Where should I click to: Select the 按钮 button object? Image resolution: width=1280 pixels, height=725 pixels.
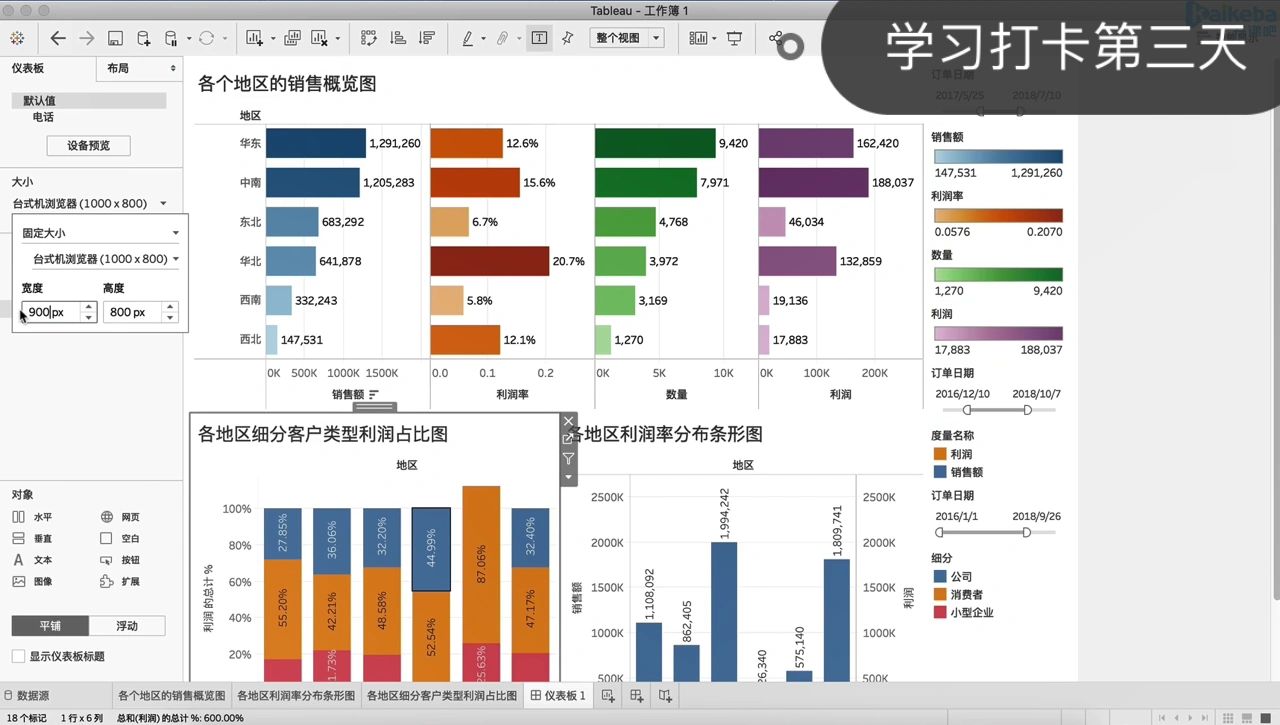tap(120, 560)
